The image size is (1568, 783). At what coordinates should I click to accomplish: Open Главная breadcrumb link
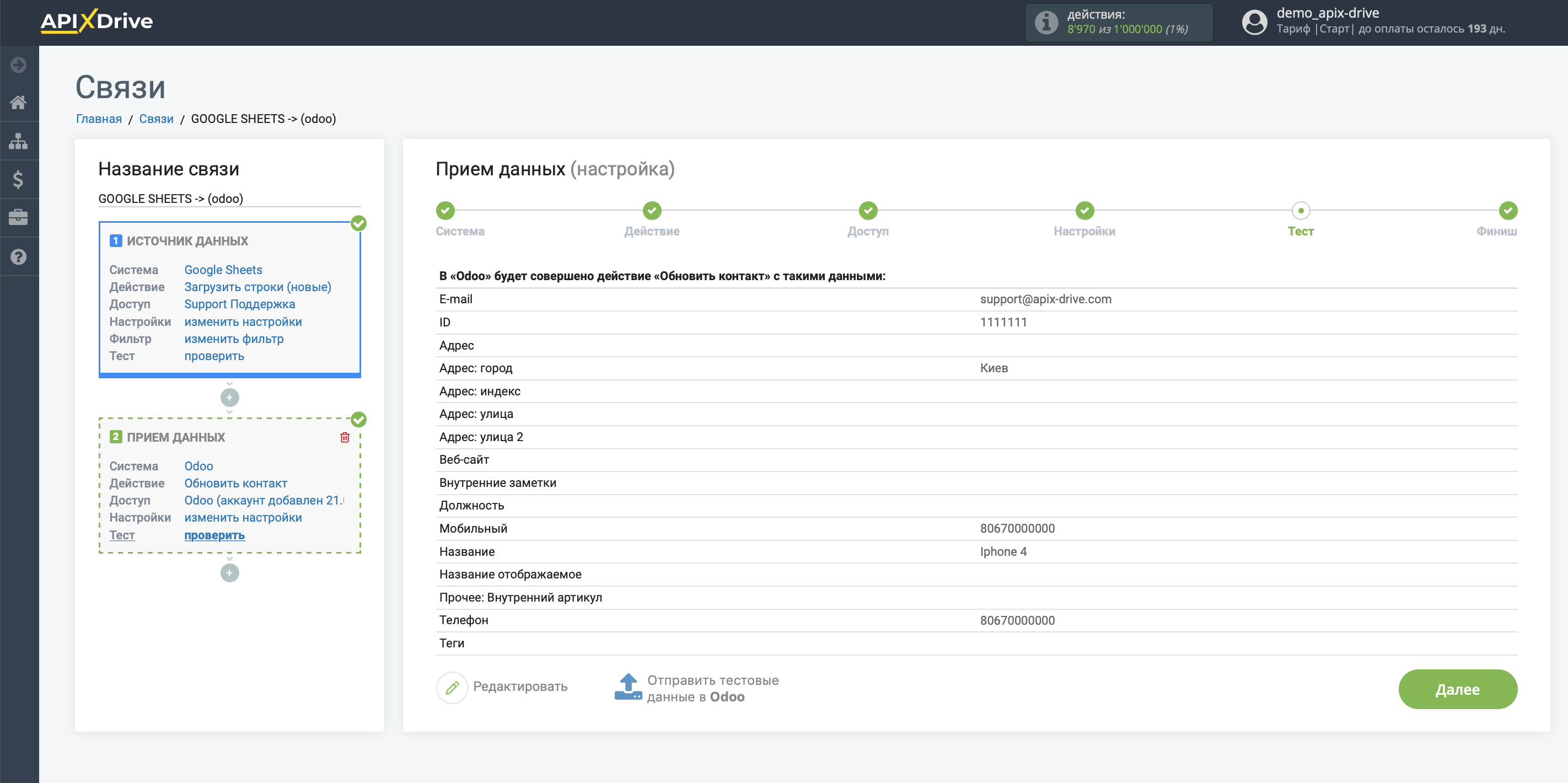(99, 119)
